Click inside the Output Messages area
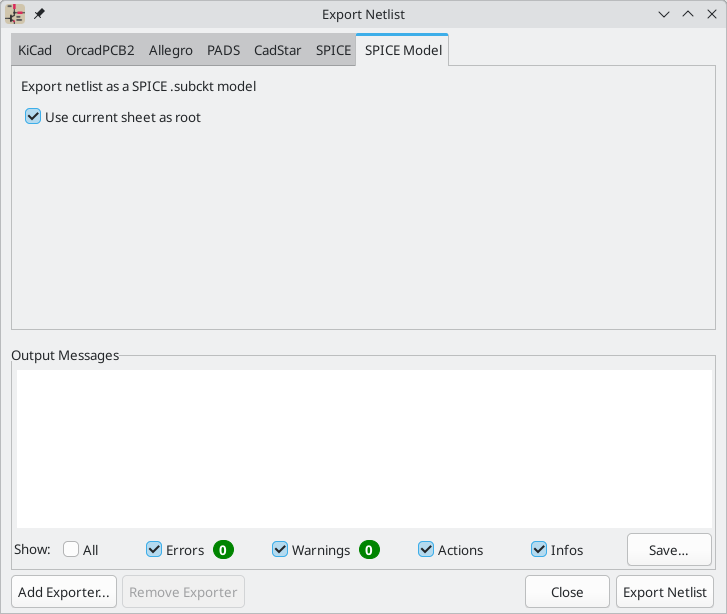This screenshot has height=614, width=727. tap(363, 448)
